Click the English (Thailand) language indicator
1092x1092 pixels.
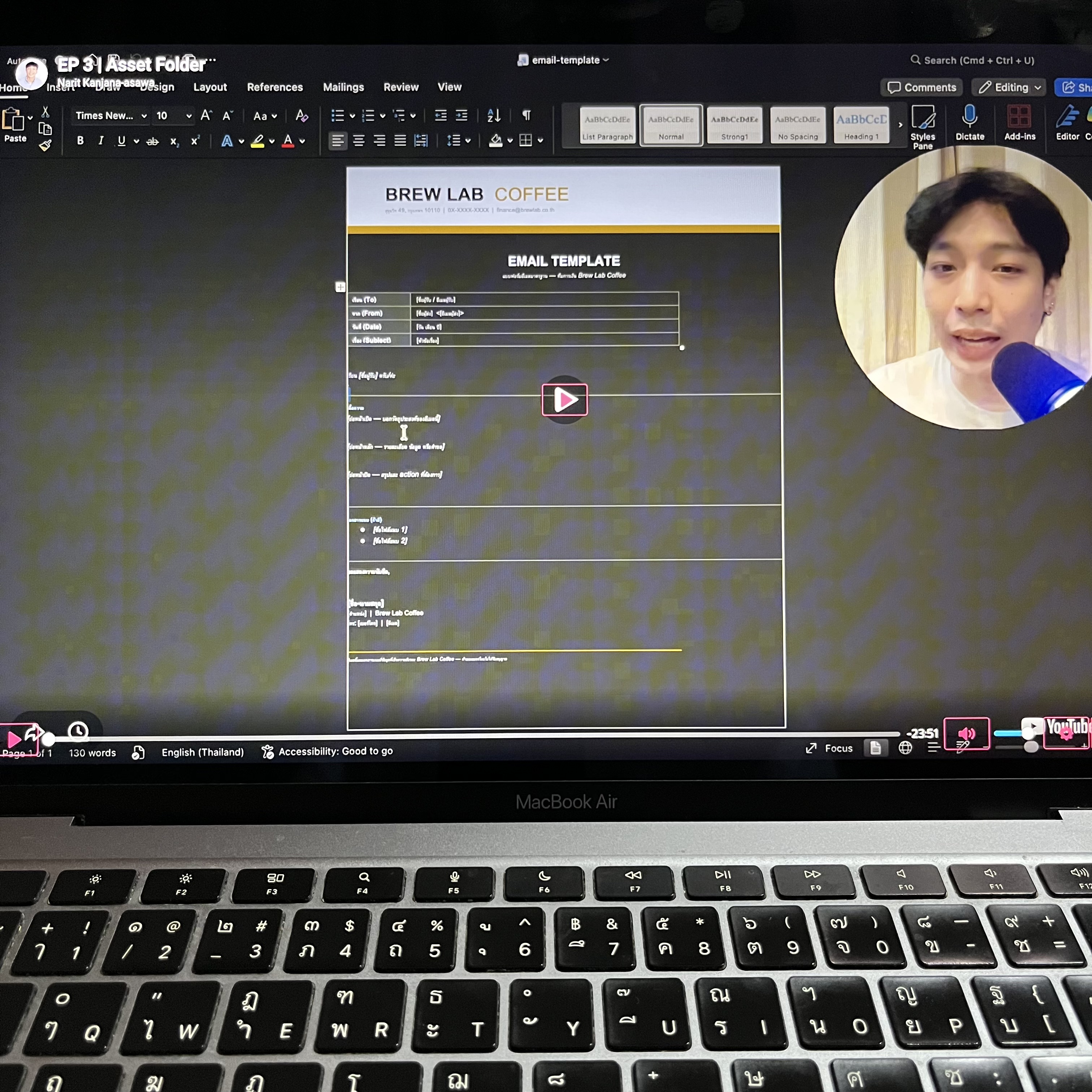point(202,752)
